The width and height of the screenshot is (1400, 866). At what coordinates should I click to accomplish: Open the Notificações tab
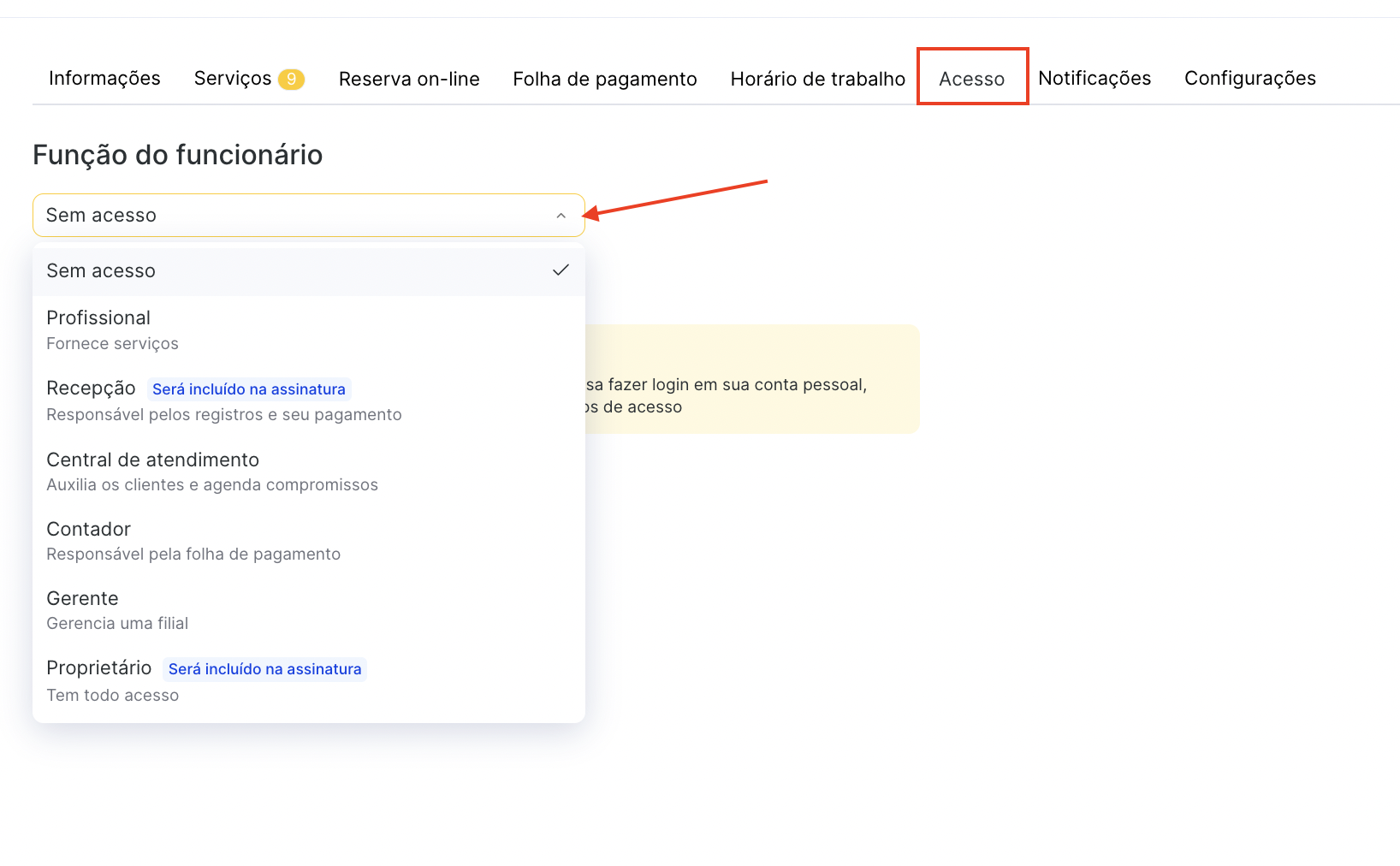1094,79
